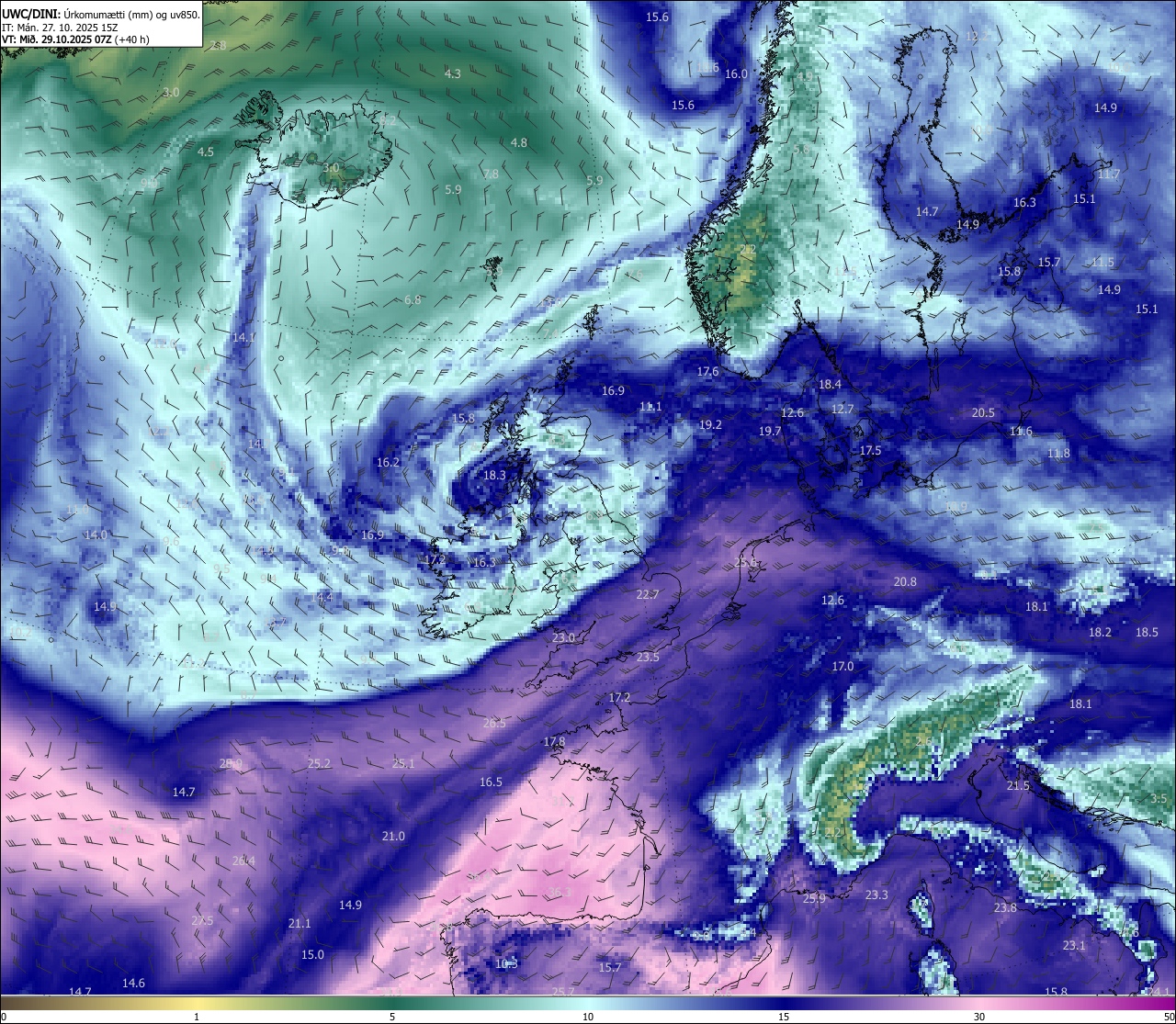The image size is (1176, 1024).
Task: Click the 7.8 value label
Action: pos(491,174)
